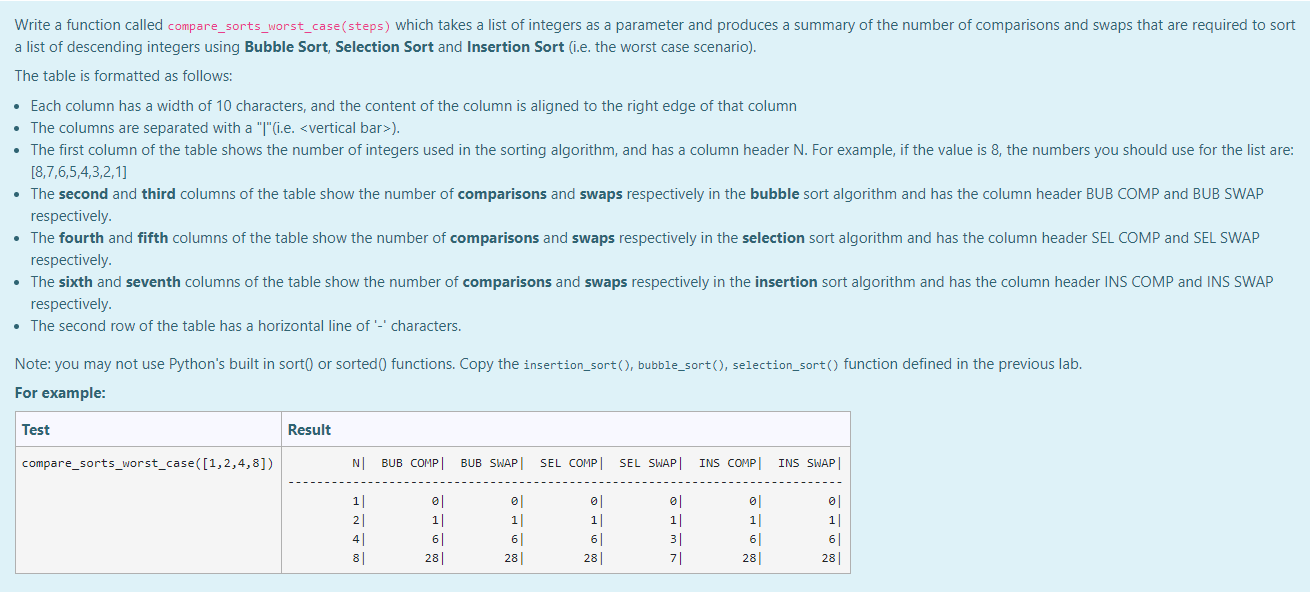
Task: Click the insertion_sort() code in the note
Action: [576, 365]
